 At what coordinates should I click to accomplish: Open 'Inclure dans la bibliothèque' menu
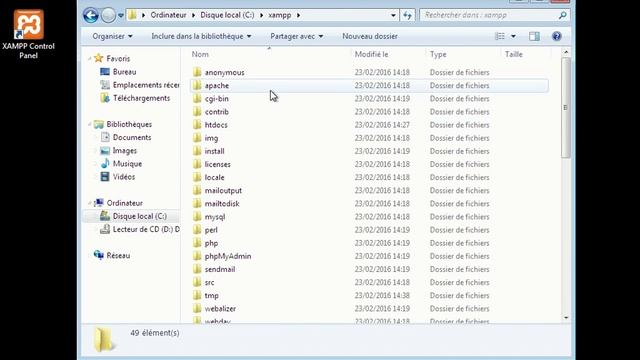click(201, 36)
